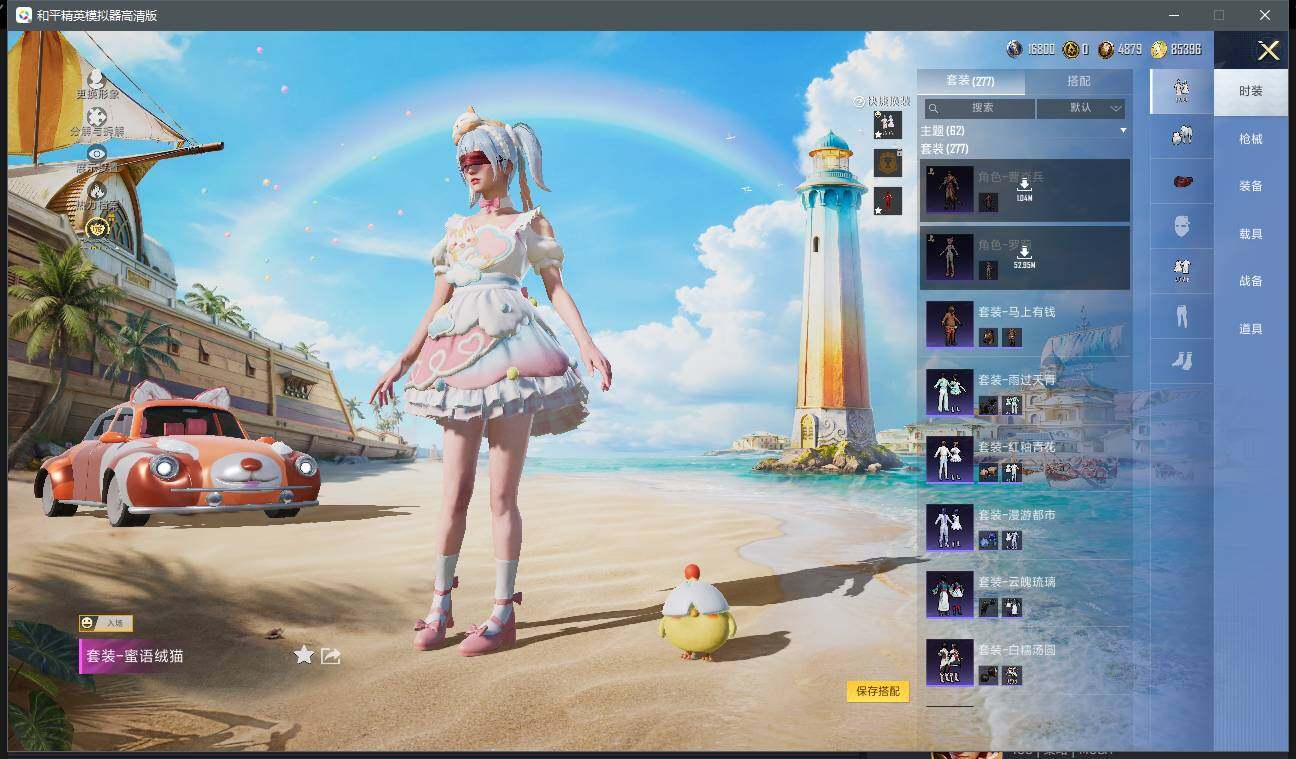This screenshot has width=1296, height=759.
Task: Click second small item icon under 套装-马上有钱
Action: click(x=1012, y=337)
